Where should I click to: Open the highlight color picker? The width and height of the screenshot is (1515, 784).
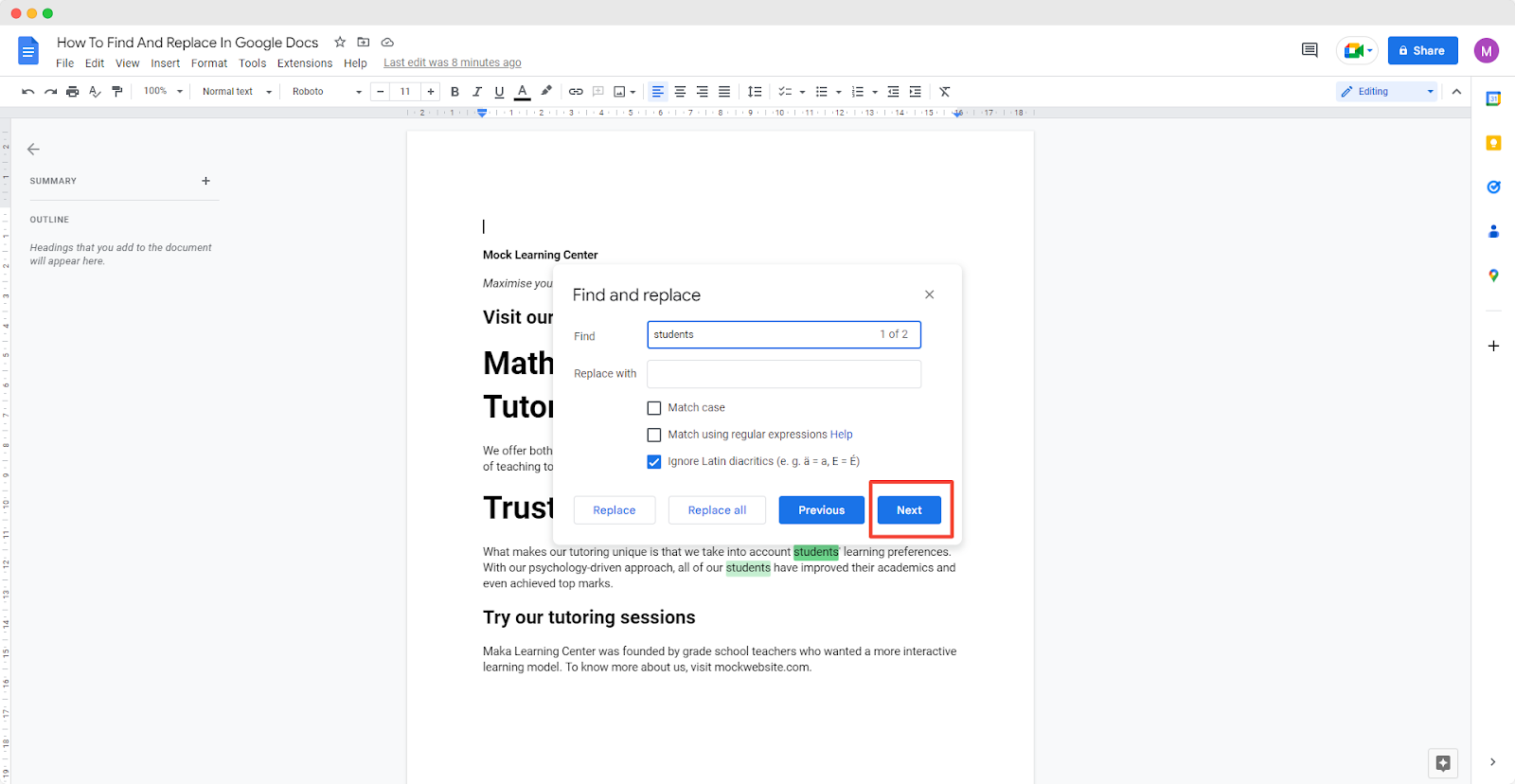coord(546,92)
